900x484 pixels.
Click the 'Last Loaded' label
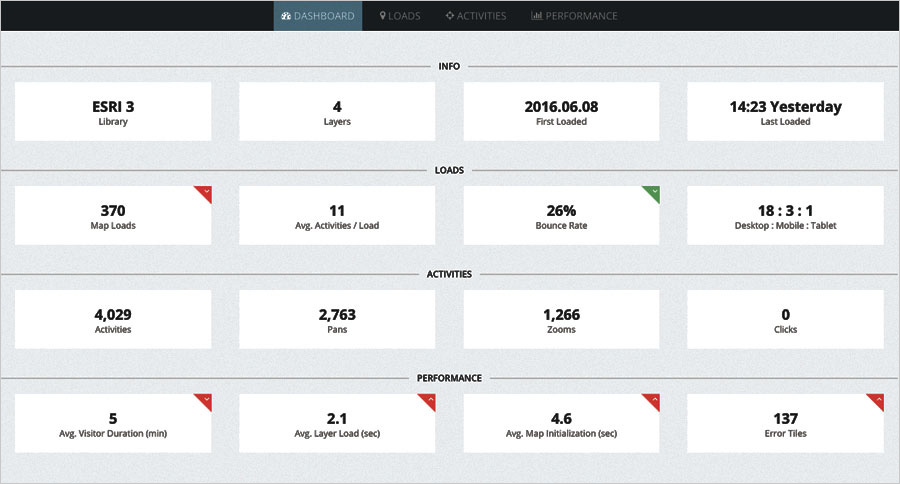(x=785, y=122)
